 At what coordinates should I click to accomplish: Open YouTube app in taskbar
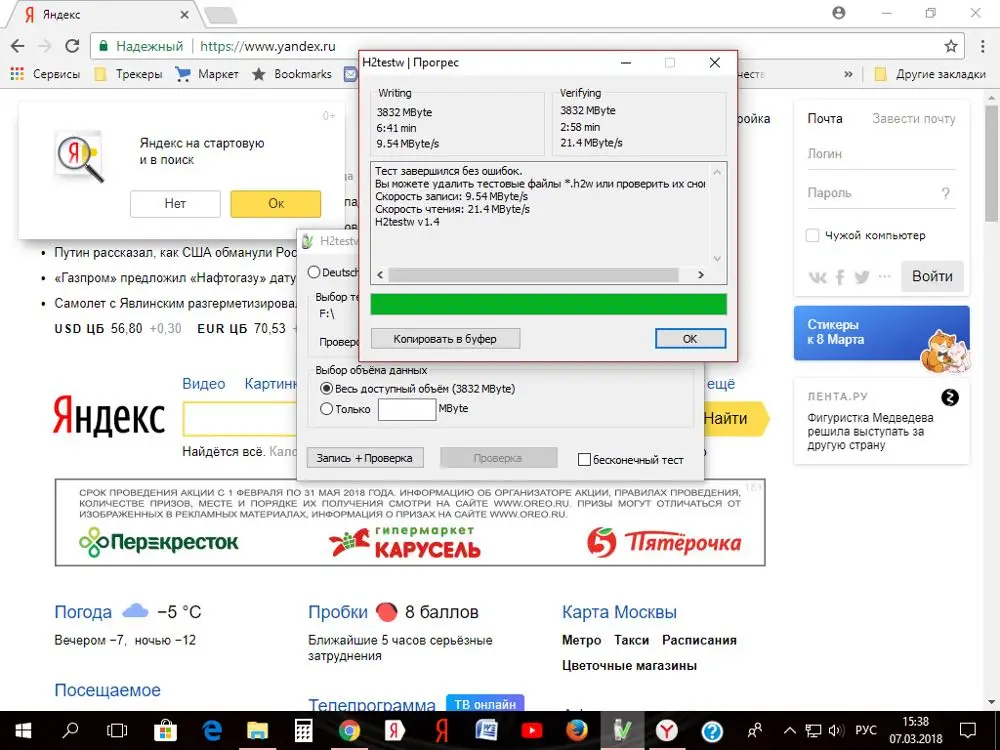click(532, 731)
